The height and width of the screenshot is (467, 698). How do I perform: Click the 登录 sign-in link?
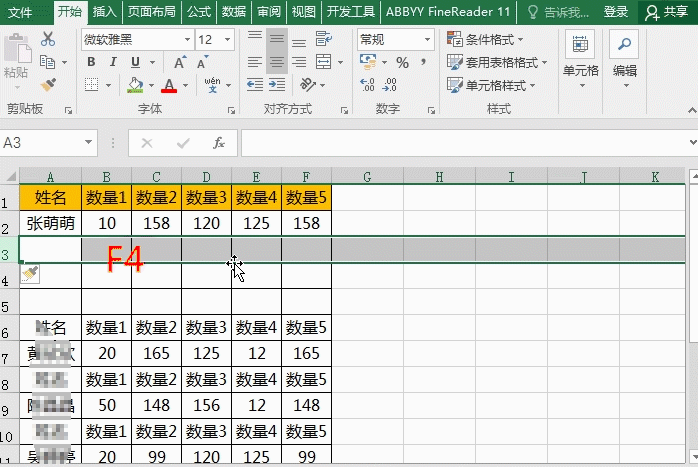[x=616, y=12]
